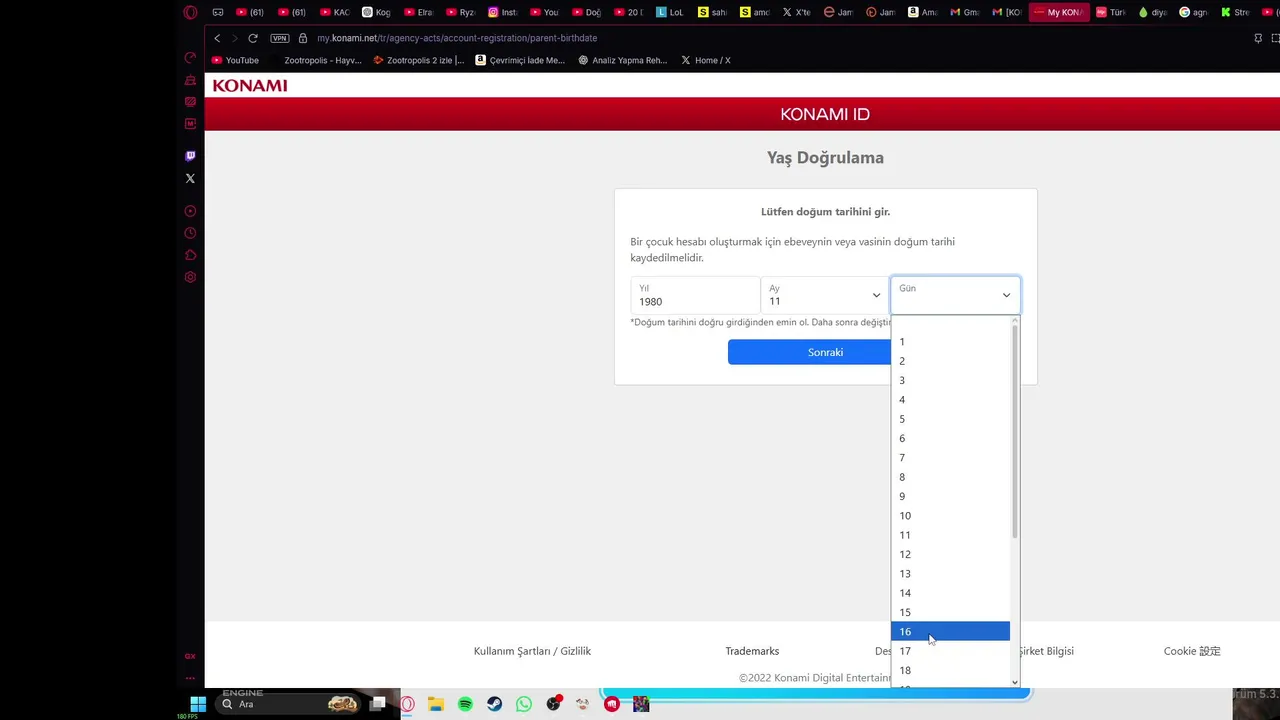Click the Windows taskbar search box
1280x720 pixels.
click(x=287, y=704)
